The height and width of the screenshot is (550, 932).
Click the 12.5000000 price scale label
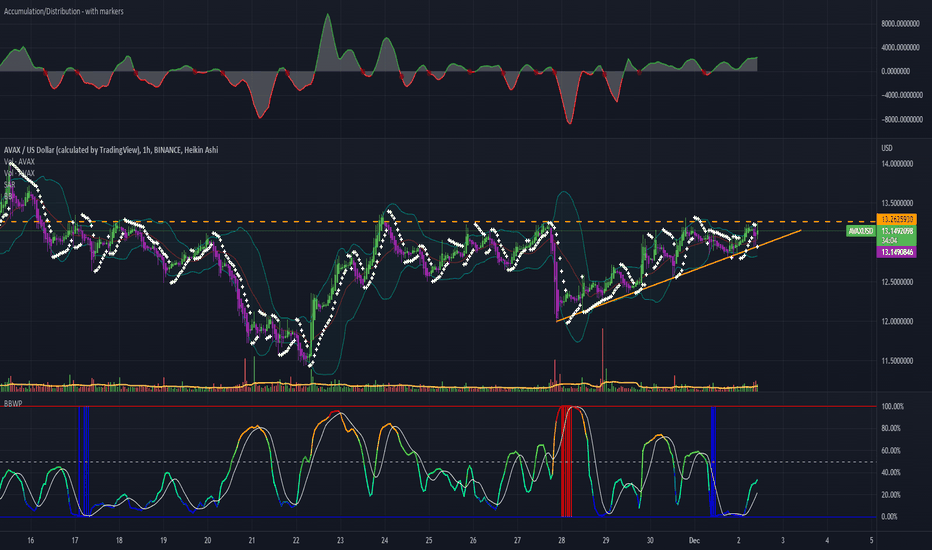(x=898, y=282)
